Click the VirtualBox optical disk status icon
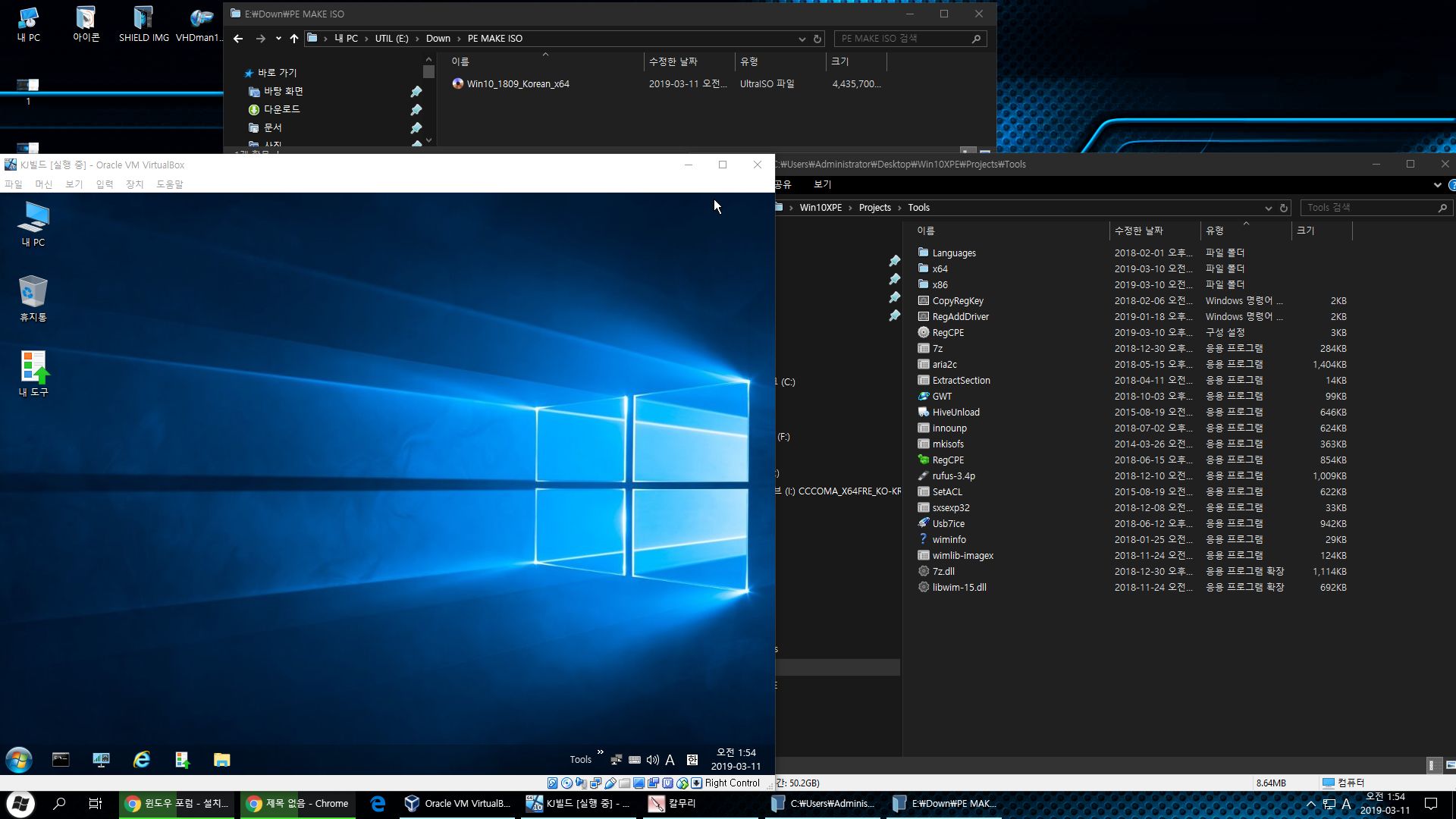 (x=566, y=783)
